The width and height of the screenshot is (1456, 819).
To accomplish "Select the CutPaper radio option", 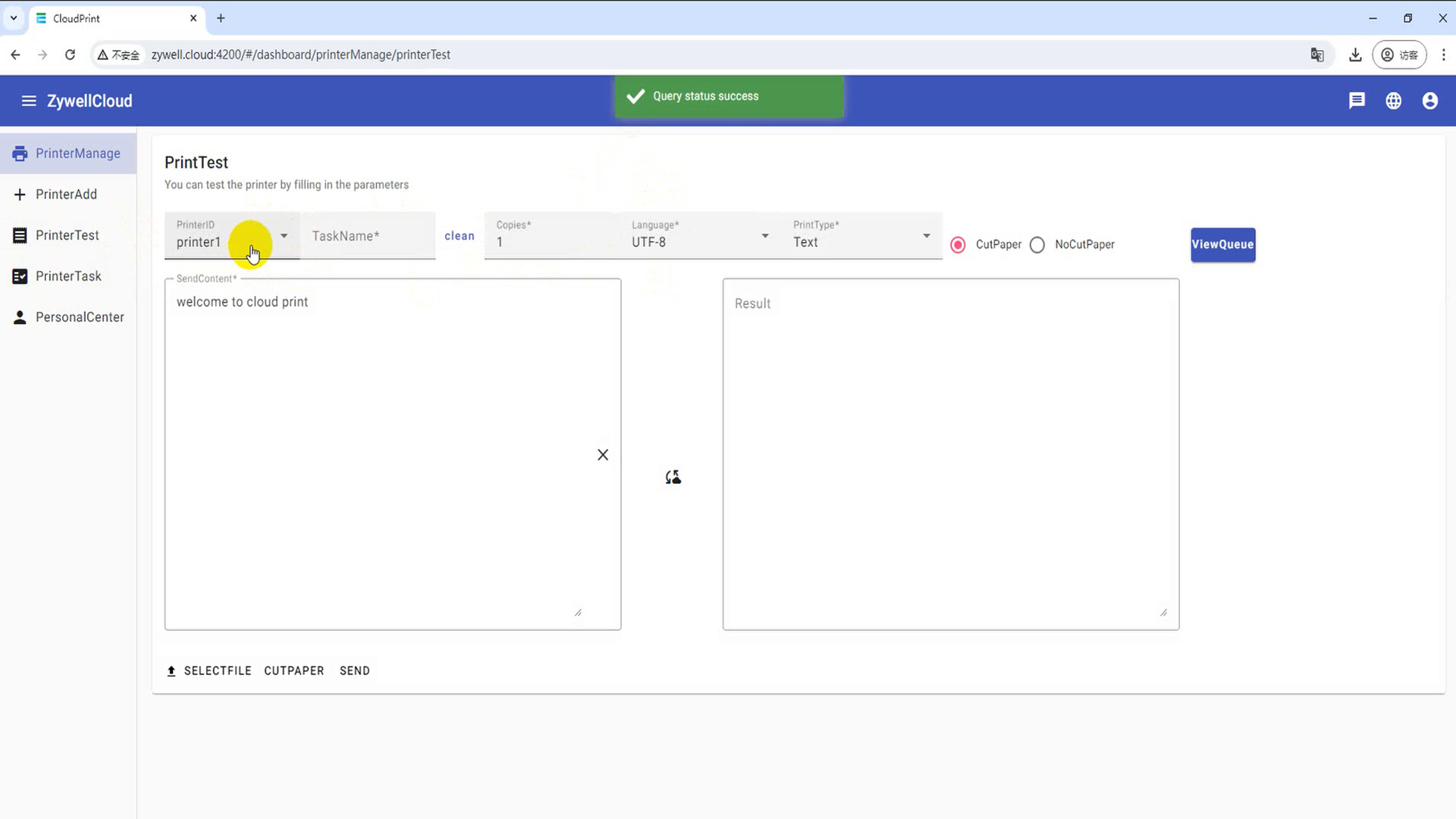I will (x=958, y=245).
